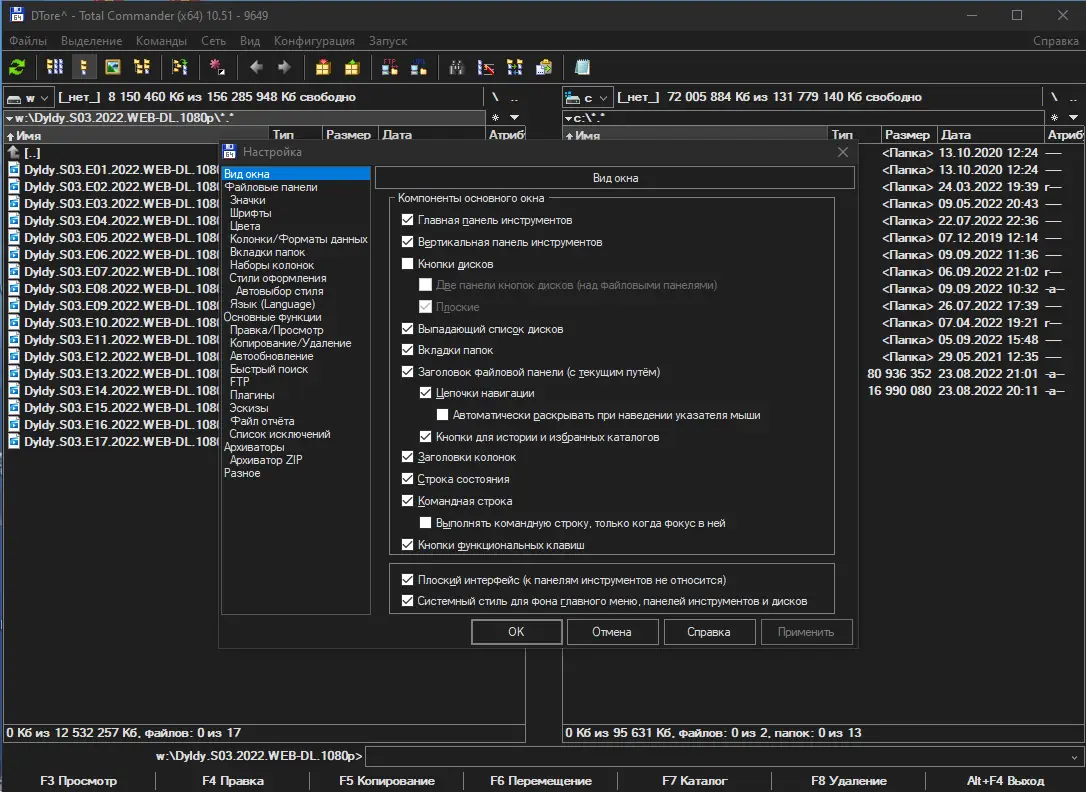This screenshot has width=1086, height=792.
Task: Toggle the 'Командная строка' checkbox
Action: [407, 501]
